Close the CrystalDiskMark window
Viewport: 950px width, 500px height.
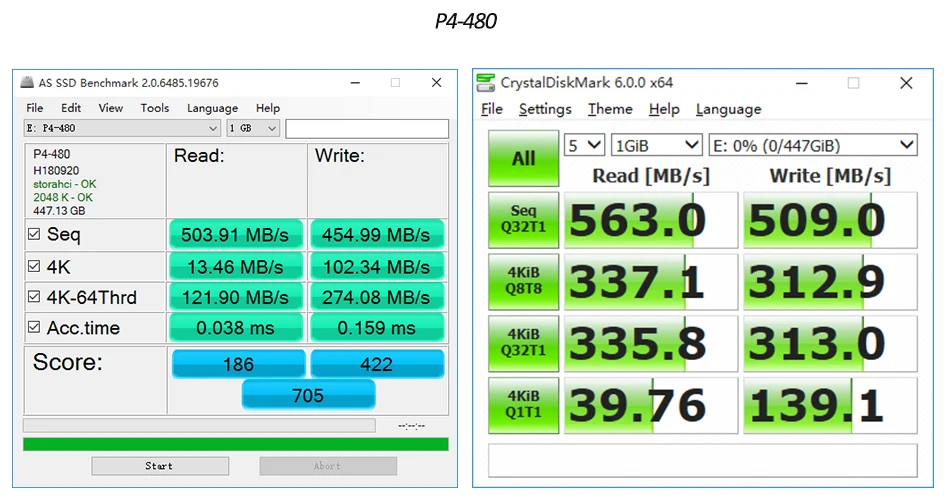(906, 83)
